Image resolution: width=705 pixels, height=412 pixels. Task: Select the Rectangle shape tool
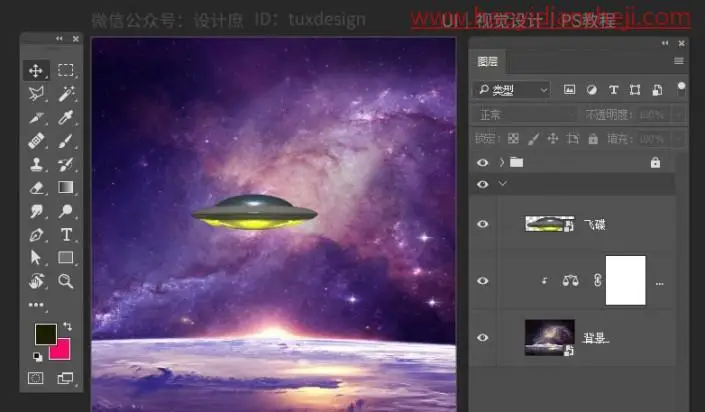66,257
